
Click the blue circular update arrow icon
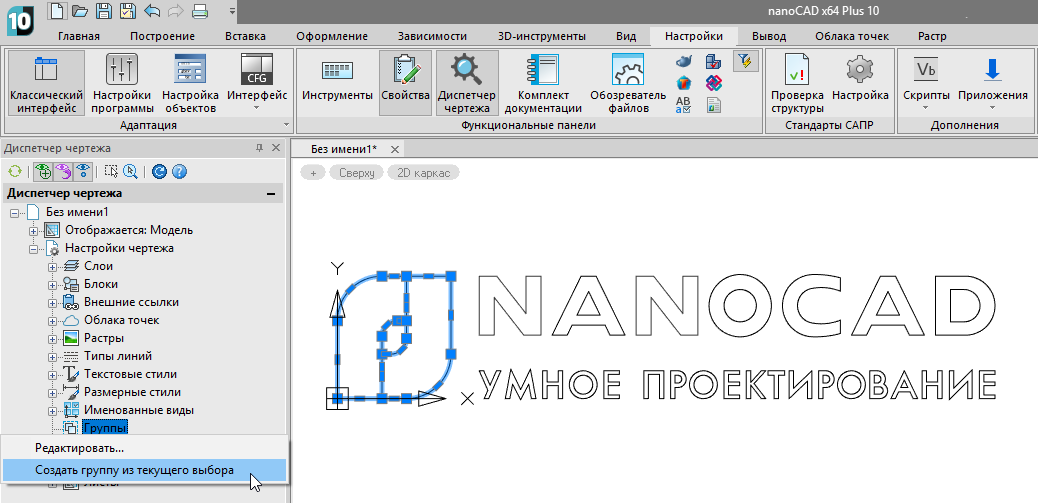159,172
